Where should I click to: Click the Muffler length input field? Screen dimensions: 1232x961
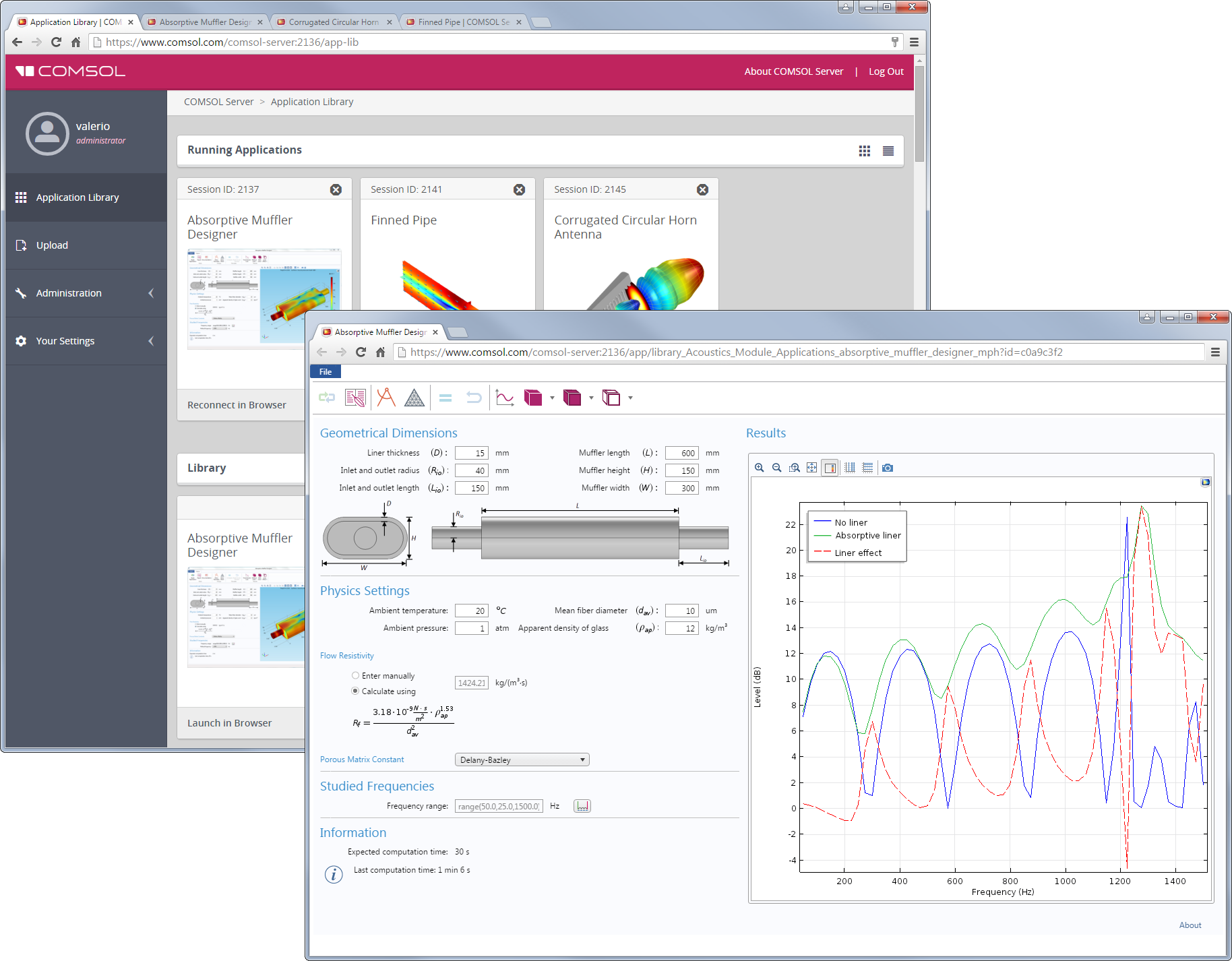click(682, 453)
